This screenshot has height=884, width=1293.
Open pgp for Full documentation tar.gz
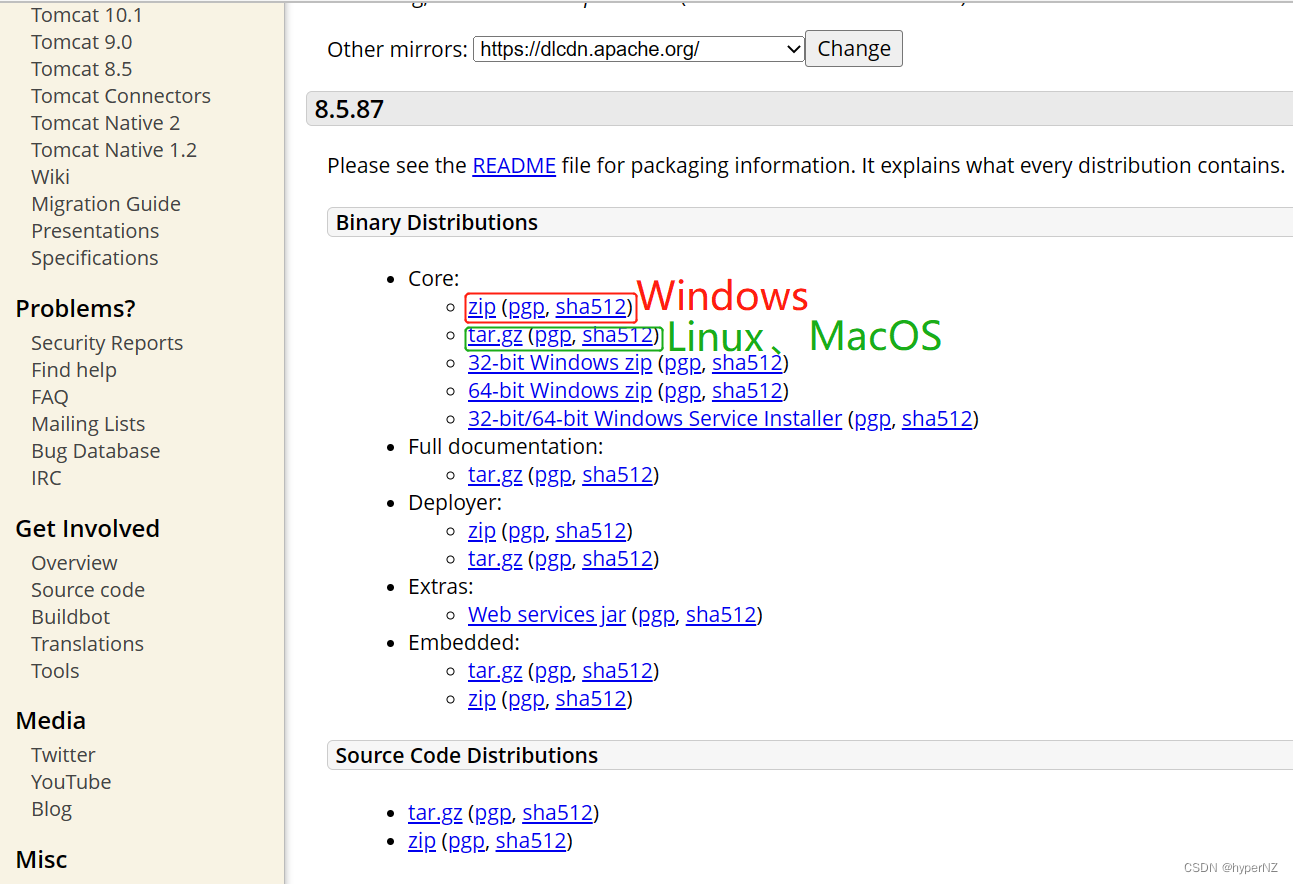click(553, 475)
